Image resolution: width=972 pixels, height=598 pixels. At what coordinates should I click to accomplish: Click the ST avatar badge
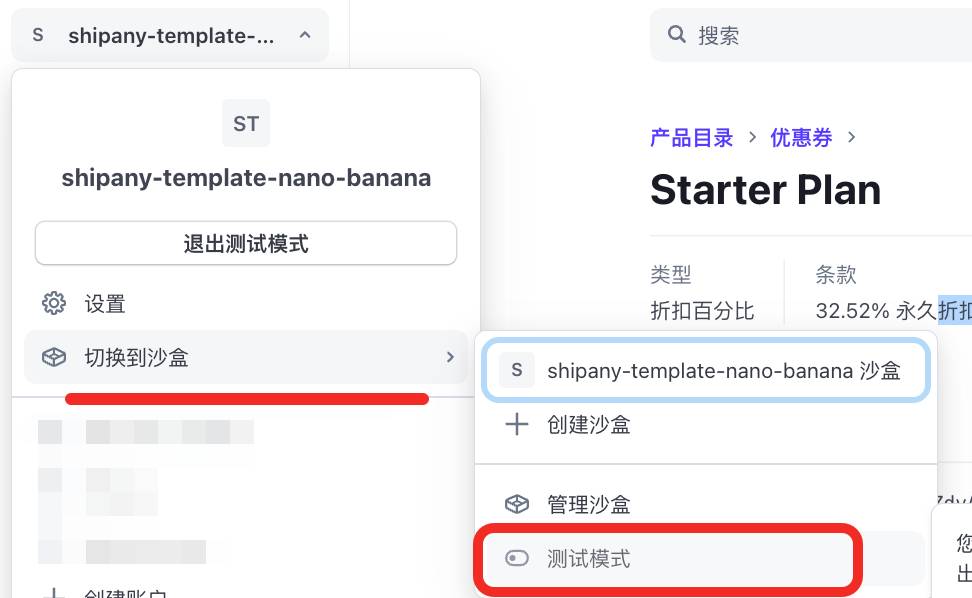coord(246,124)
